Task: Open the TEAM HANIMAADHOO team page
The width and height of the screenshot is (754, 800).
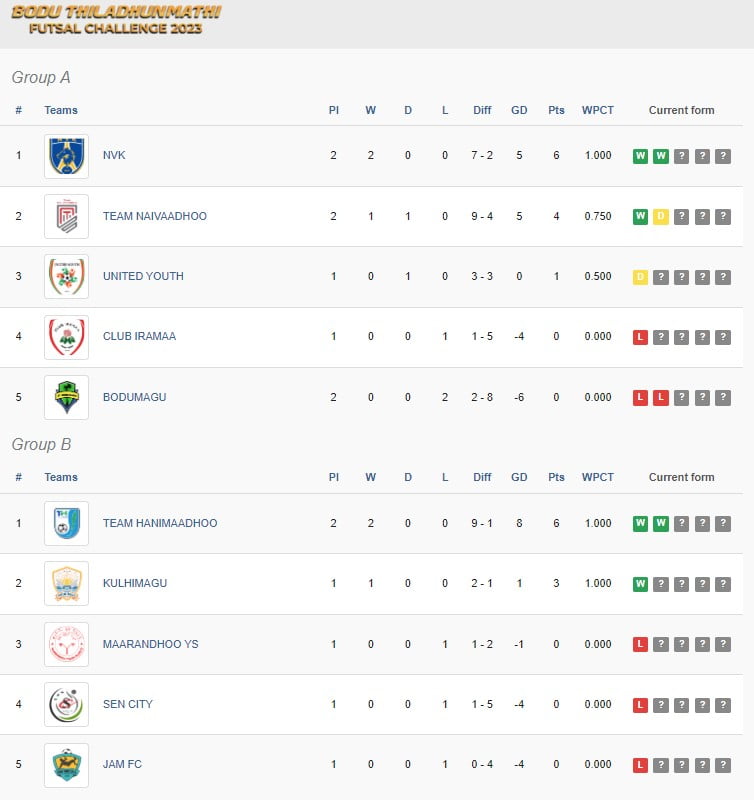Action: (x=160, y=523)
